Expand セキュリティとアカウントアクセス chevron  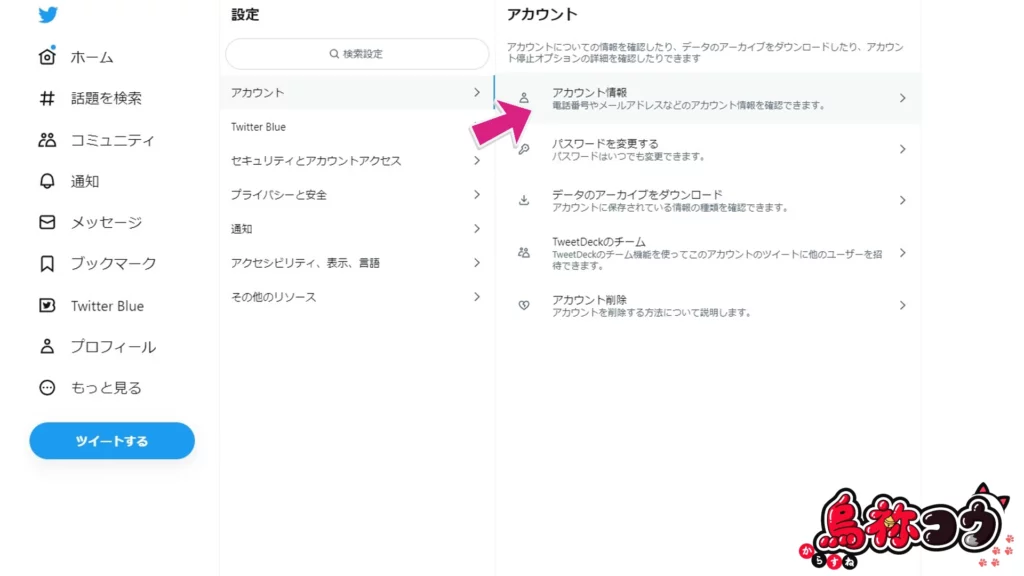(477, 161)
